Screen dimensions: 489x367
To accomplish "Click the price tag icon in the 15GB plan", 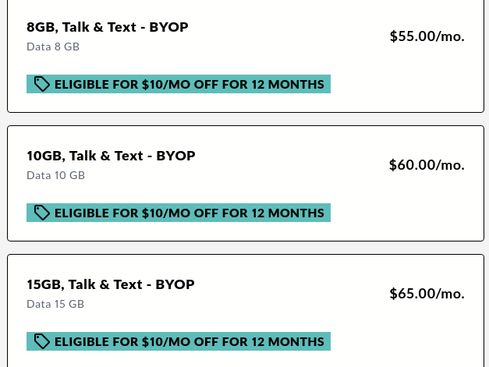I will pos(42,341).
